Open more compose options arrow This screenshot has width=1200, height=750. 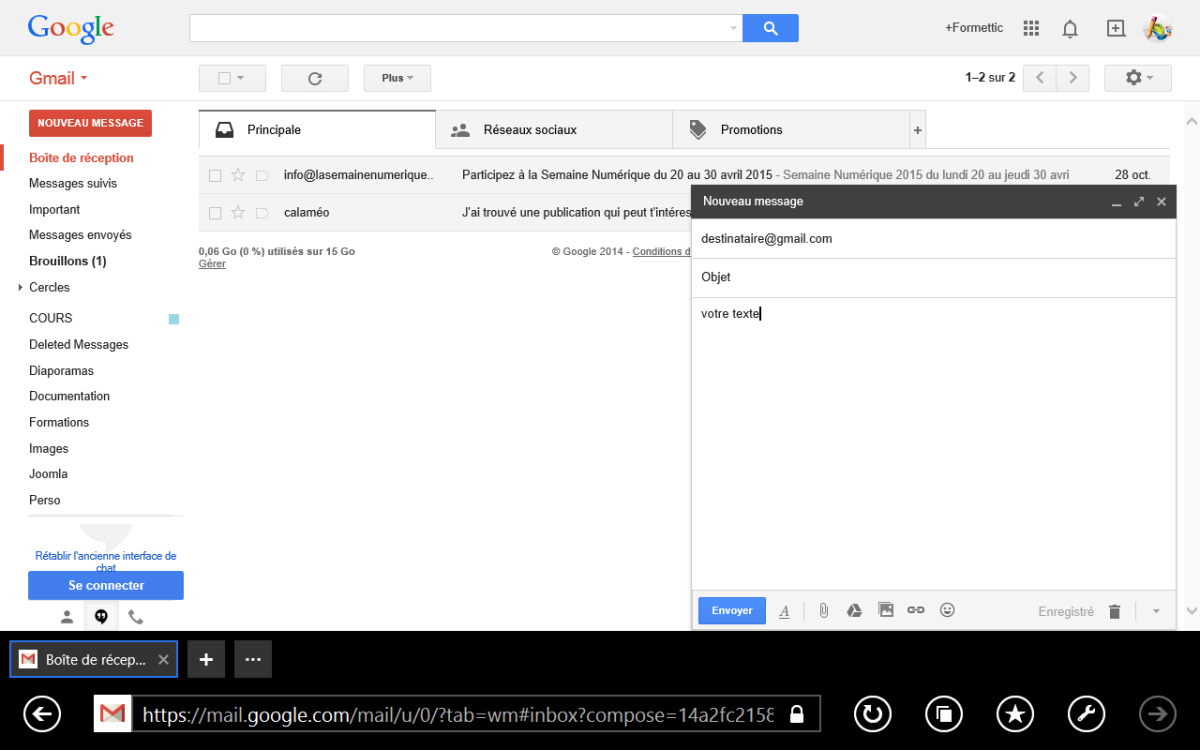point(1156,611)
